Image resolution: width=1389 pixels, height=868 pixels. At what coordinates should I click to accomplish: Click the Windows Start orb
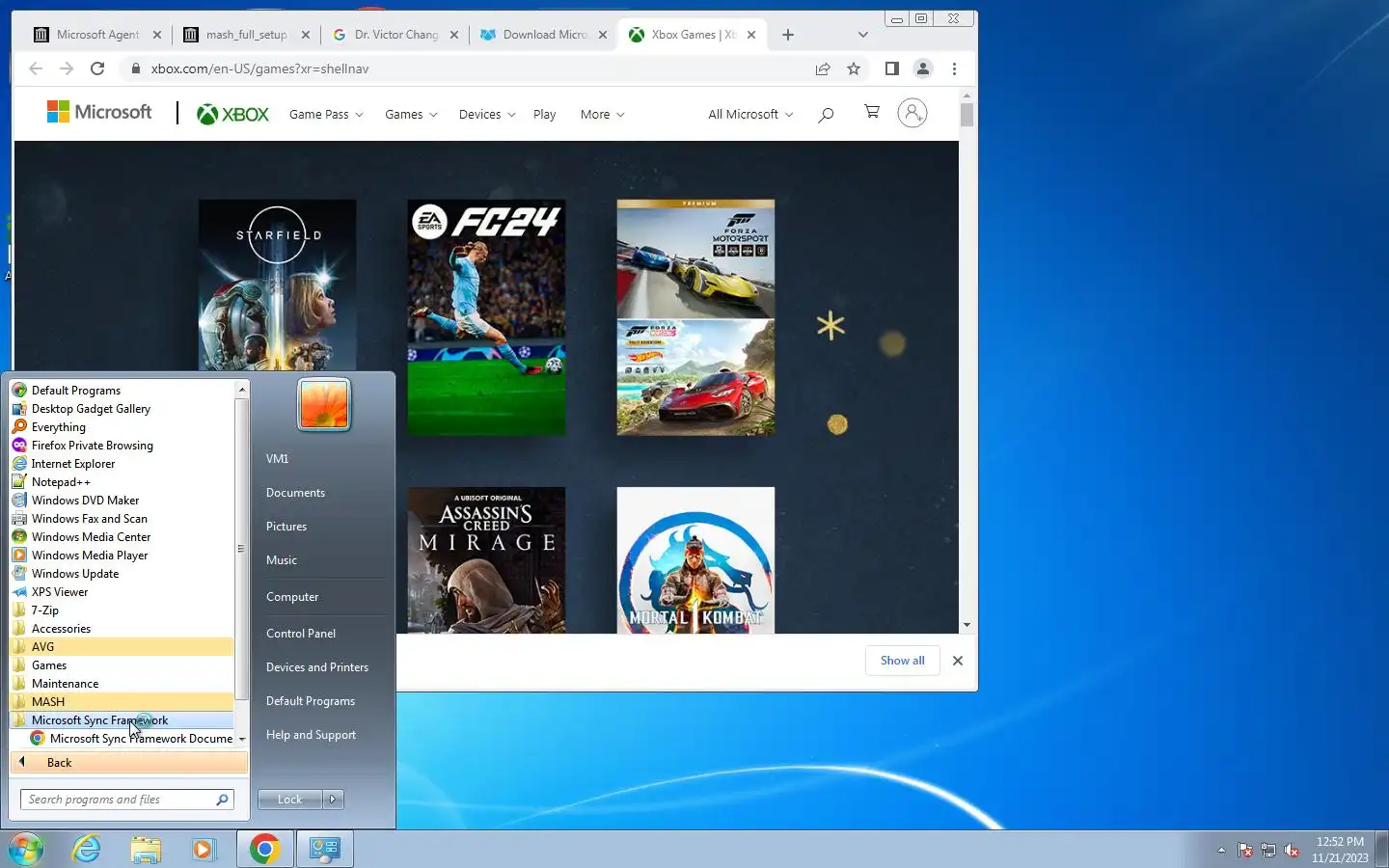(26, 849)
